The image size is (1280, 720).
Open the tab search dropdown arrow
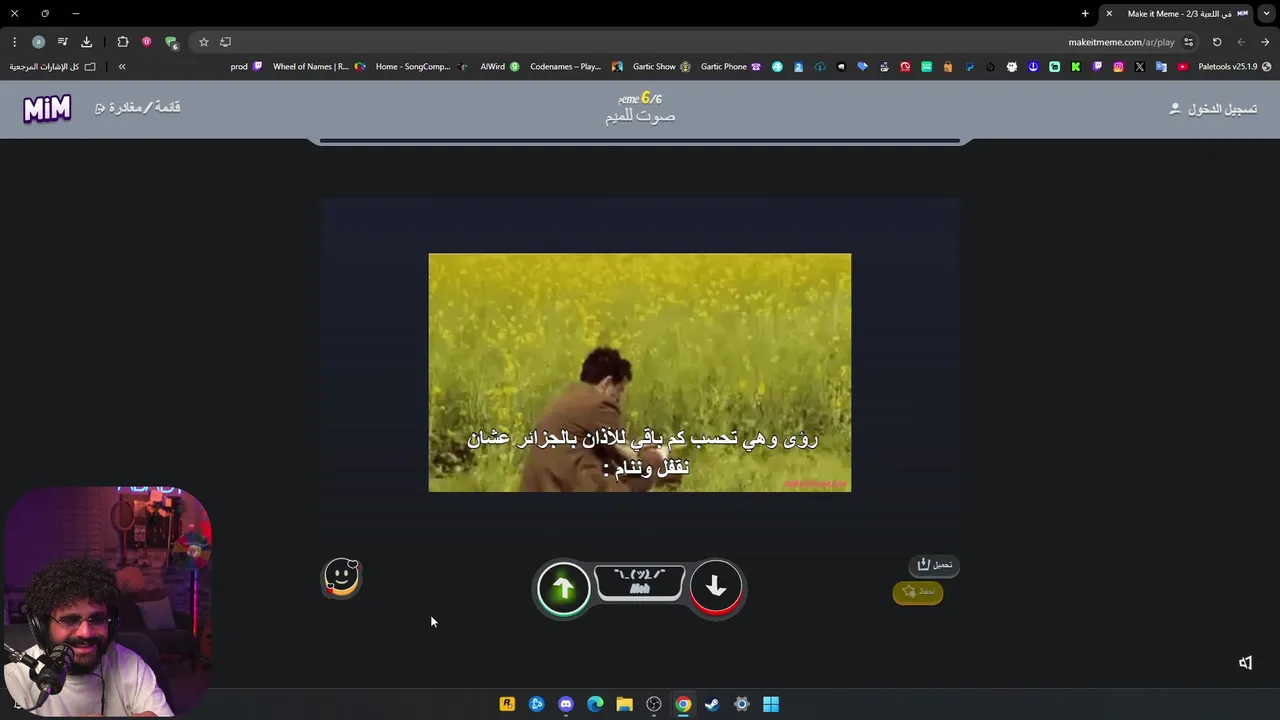pyautogui.click(x=1267, y=13)
